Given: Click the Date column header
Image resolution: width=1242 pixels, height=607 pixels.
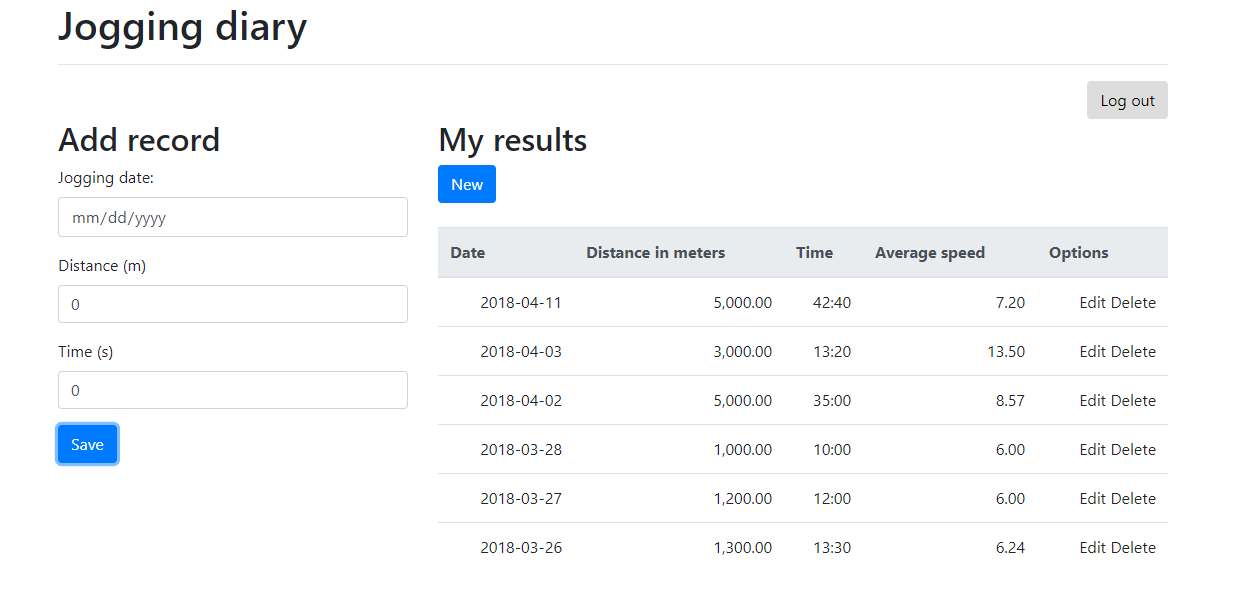Looking at the screenshot, I should coord(467,253).
